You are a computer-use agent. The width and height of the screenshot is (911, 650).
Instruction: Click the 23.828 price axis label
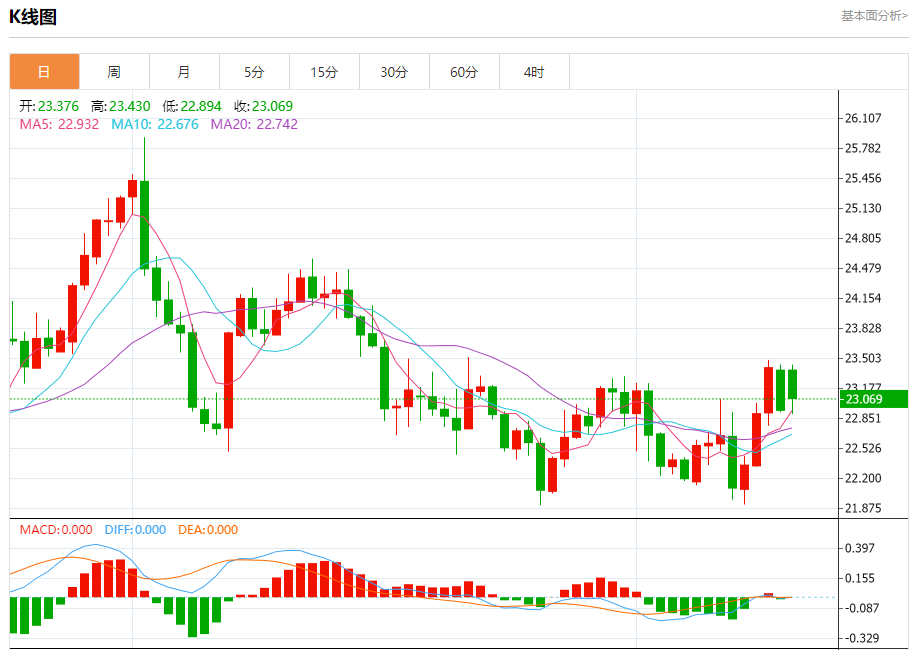point(865,328)
